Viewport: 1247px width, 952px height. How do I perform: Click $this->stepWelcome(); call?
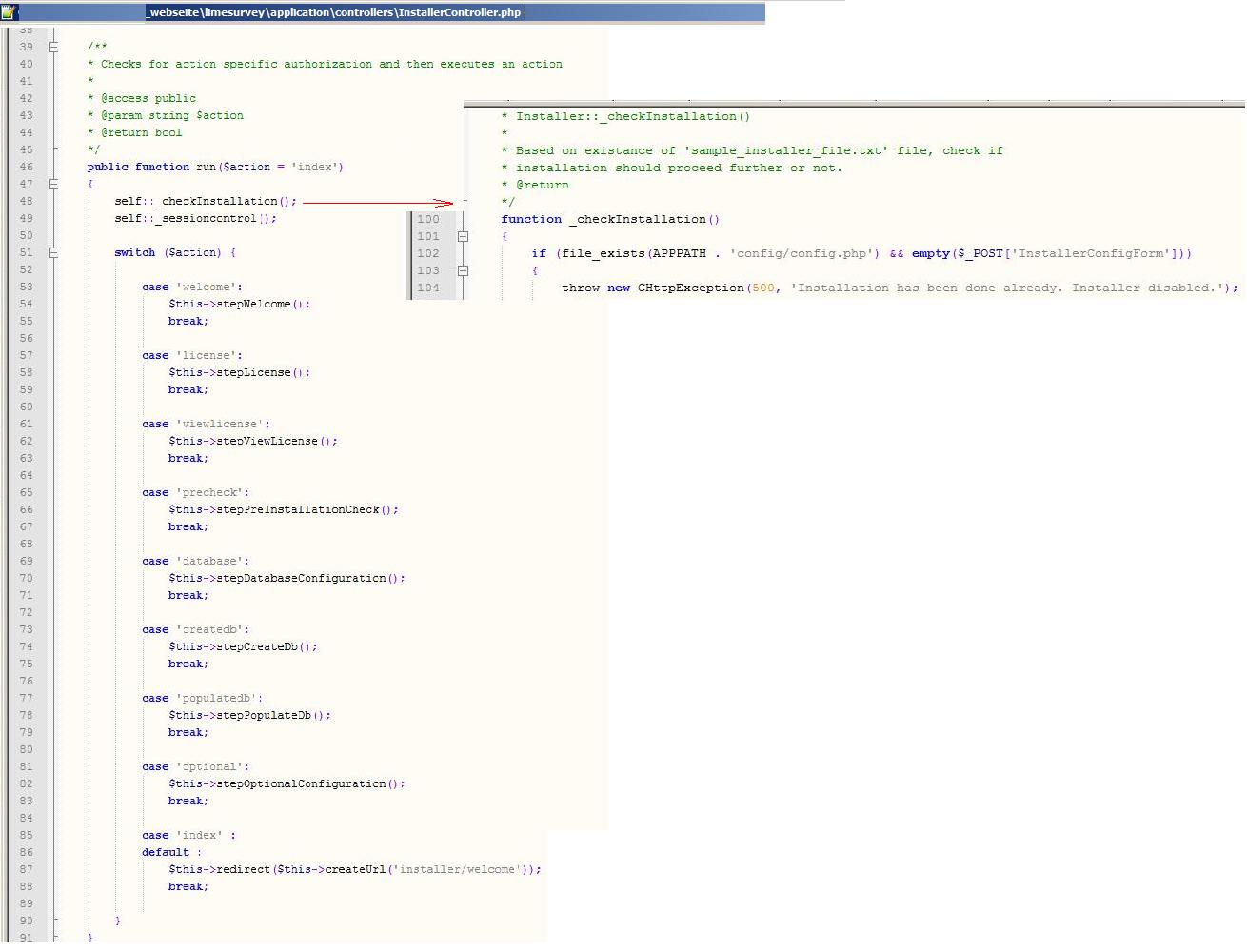click(x=239, y=304)
